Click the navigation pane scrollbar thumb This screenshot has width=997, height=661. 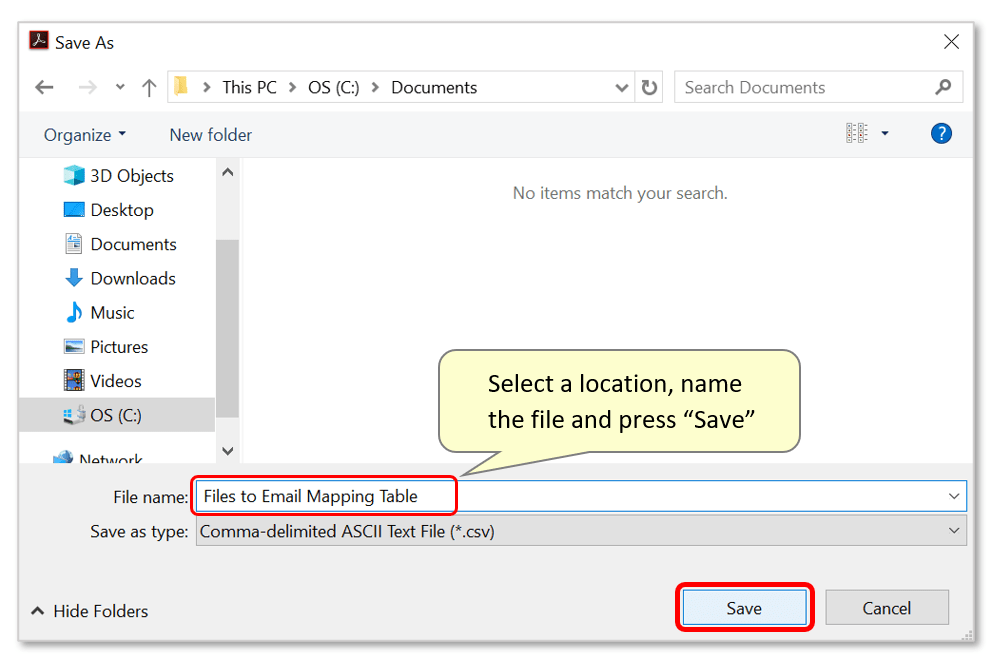click(x=227, y=328)
